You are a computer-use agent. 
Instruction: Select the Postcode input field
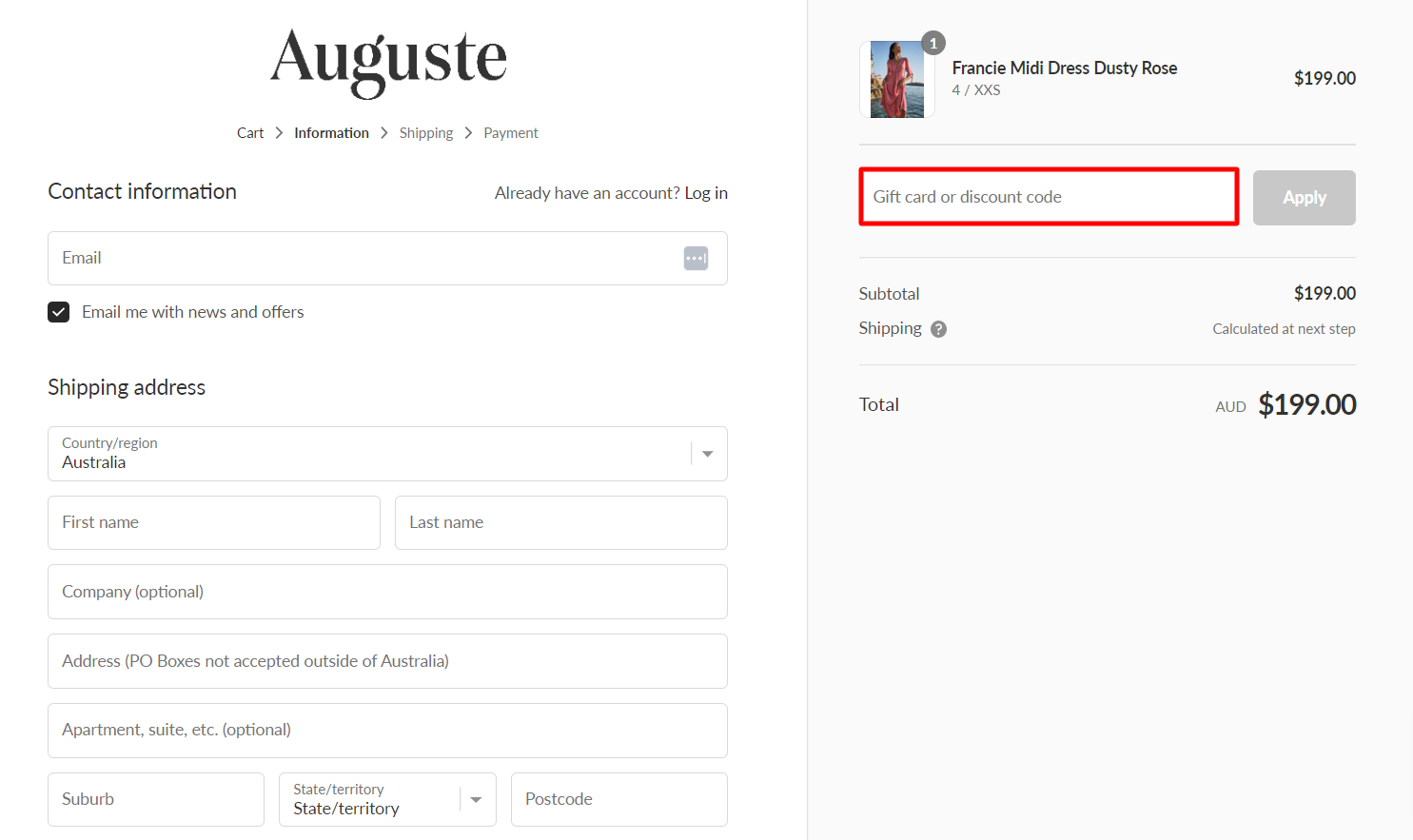(x=618, y=799)
